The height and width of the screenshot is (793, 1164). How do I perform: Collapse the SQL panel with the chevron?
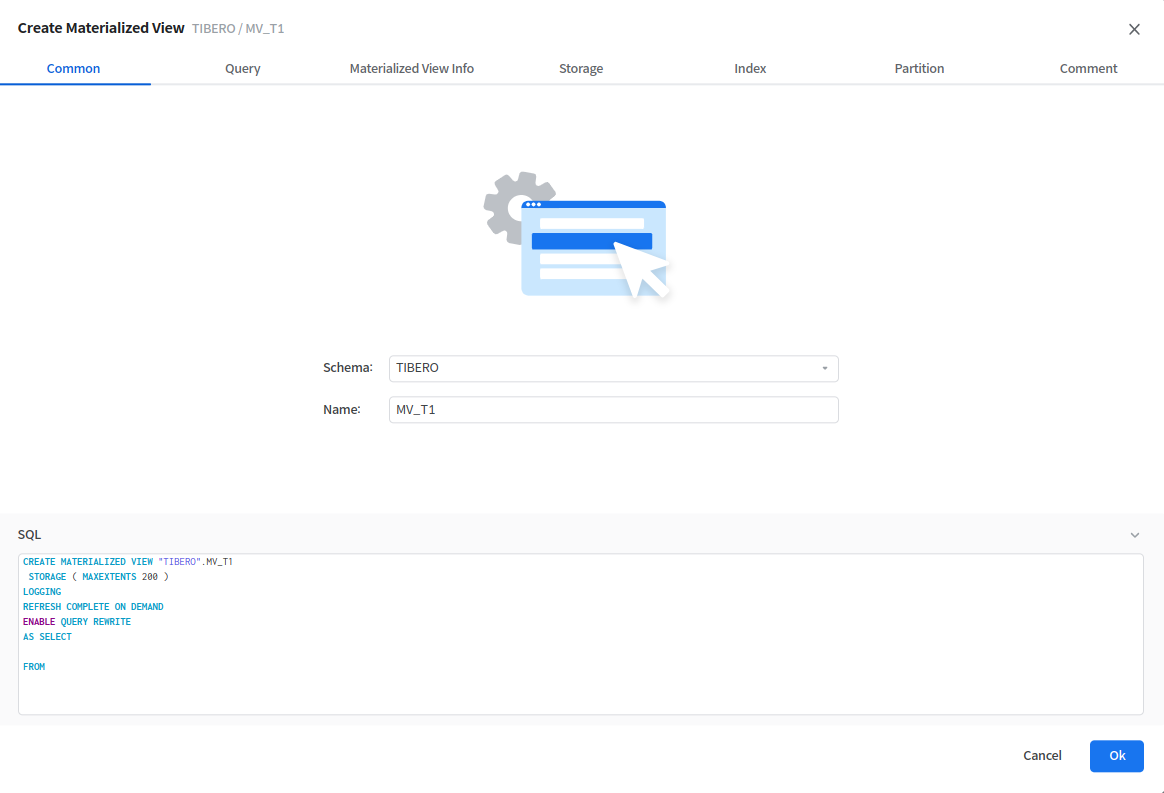[x=1134, y=535]
